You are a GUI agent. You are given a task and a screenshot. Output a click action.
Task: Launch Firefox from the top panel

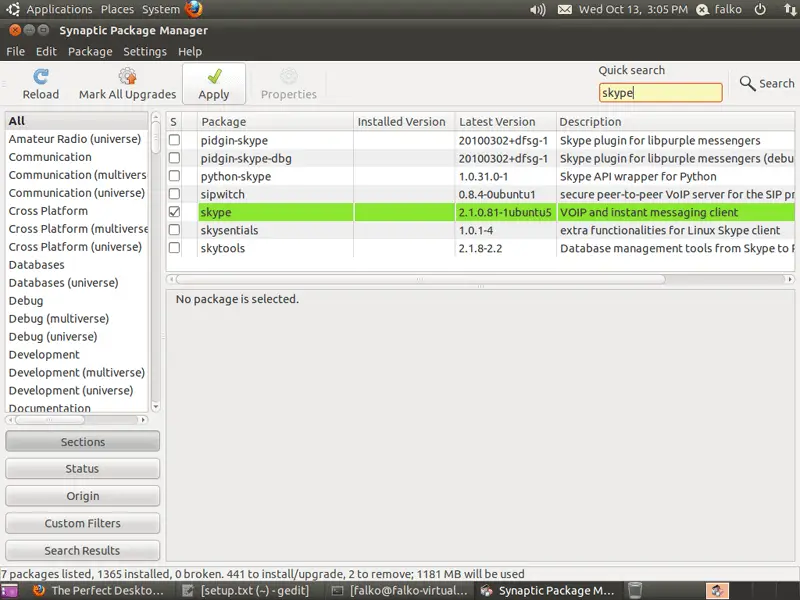(194, 9)
